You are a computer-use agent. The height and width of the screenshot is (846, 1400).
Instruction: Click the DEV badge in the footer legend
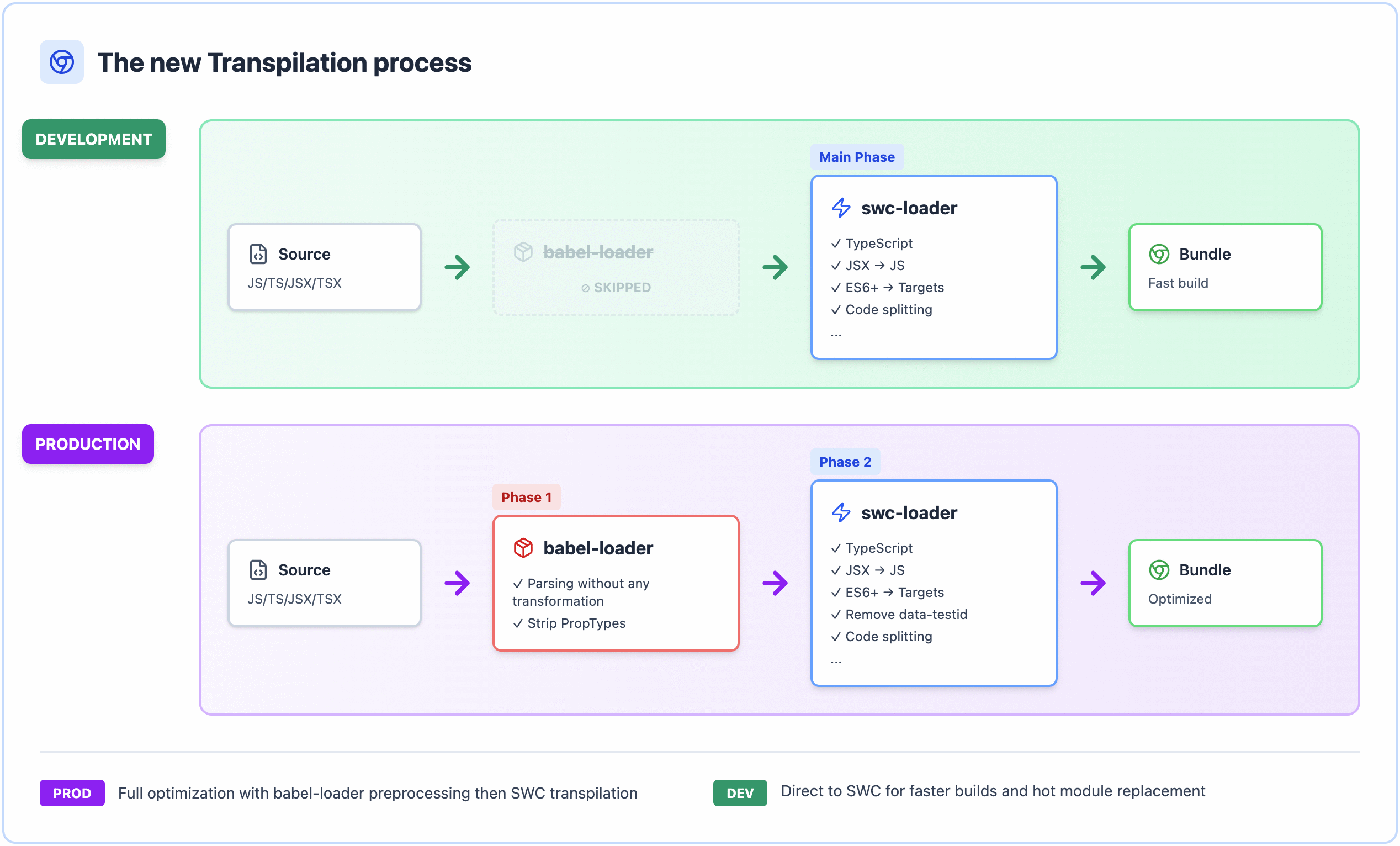739,793
